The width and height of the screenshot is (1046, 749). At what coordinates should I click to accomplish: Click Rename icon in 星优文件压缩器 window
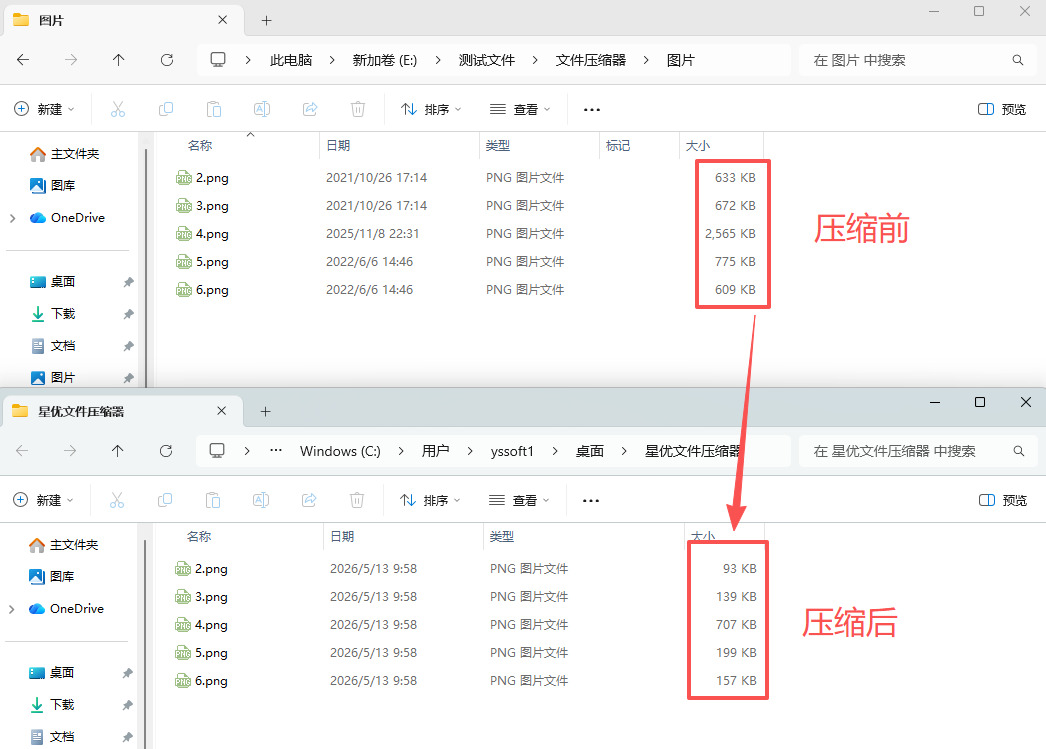[261, 500]
